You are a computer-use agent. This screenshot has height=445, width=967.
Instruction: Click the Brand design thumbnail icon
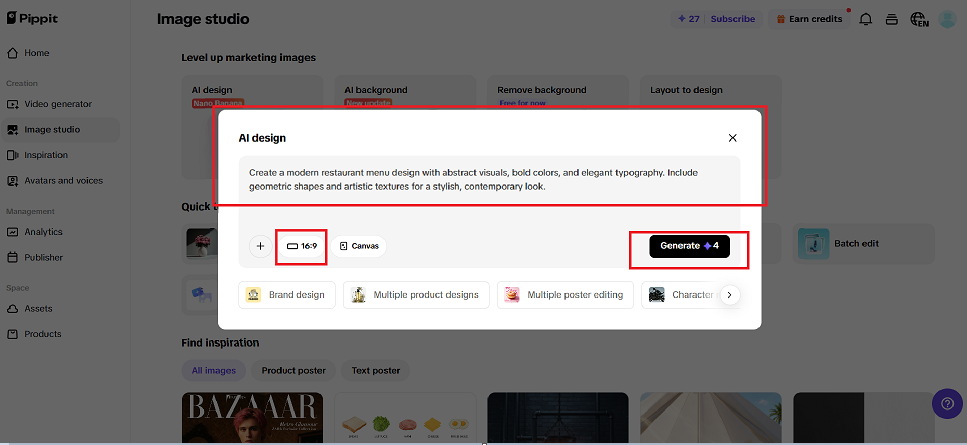[x=253, y=295]
